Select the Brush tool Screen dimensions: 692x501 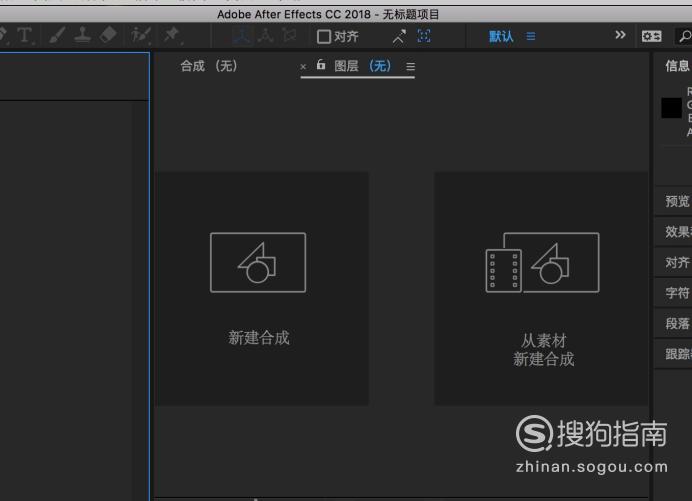coord(57,35)
